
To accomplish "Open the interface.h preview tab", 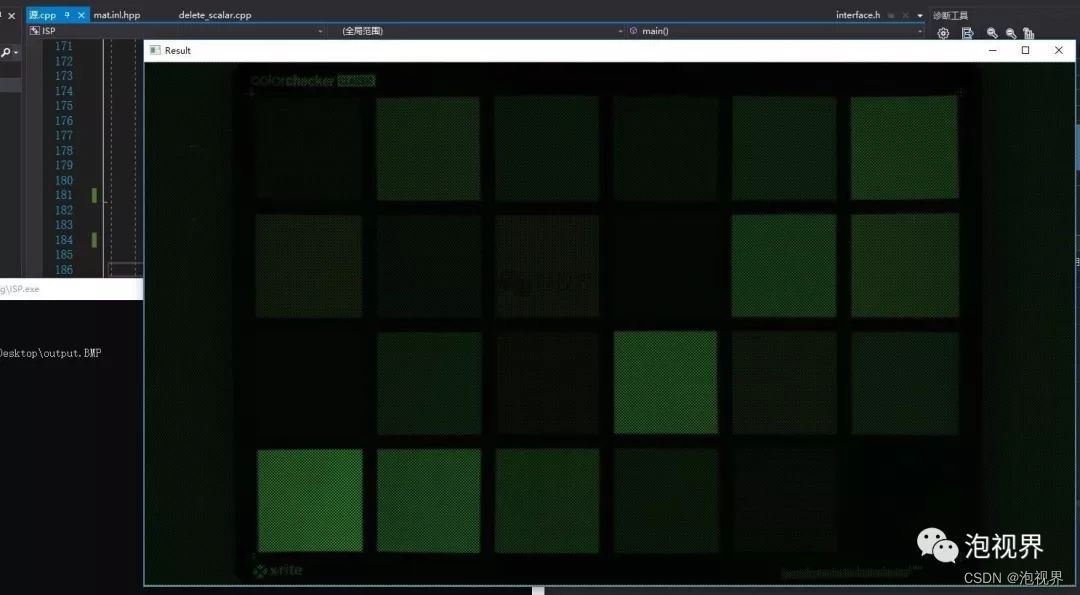I will coord(858,14).
